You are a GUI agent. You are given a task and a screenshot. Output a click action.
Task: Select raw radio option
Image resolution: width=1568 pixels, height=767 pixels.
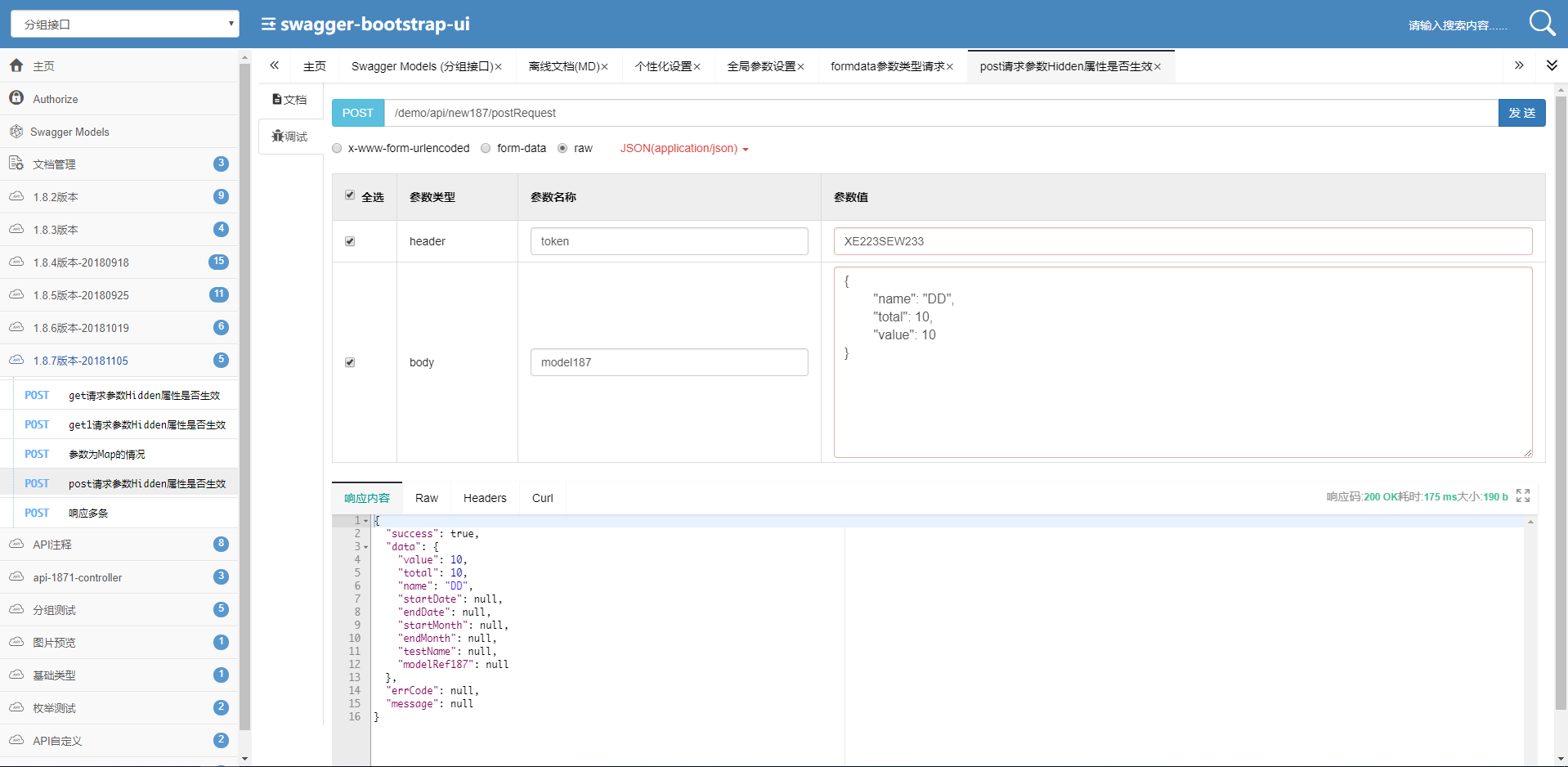click(x=562, y=148)
